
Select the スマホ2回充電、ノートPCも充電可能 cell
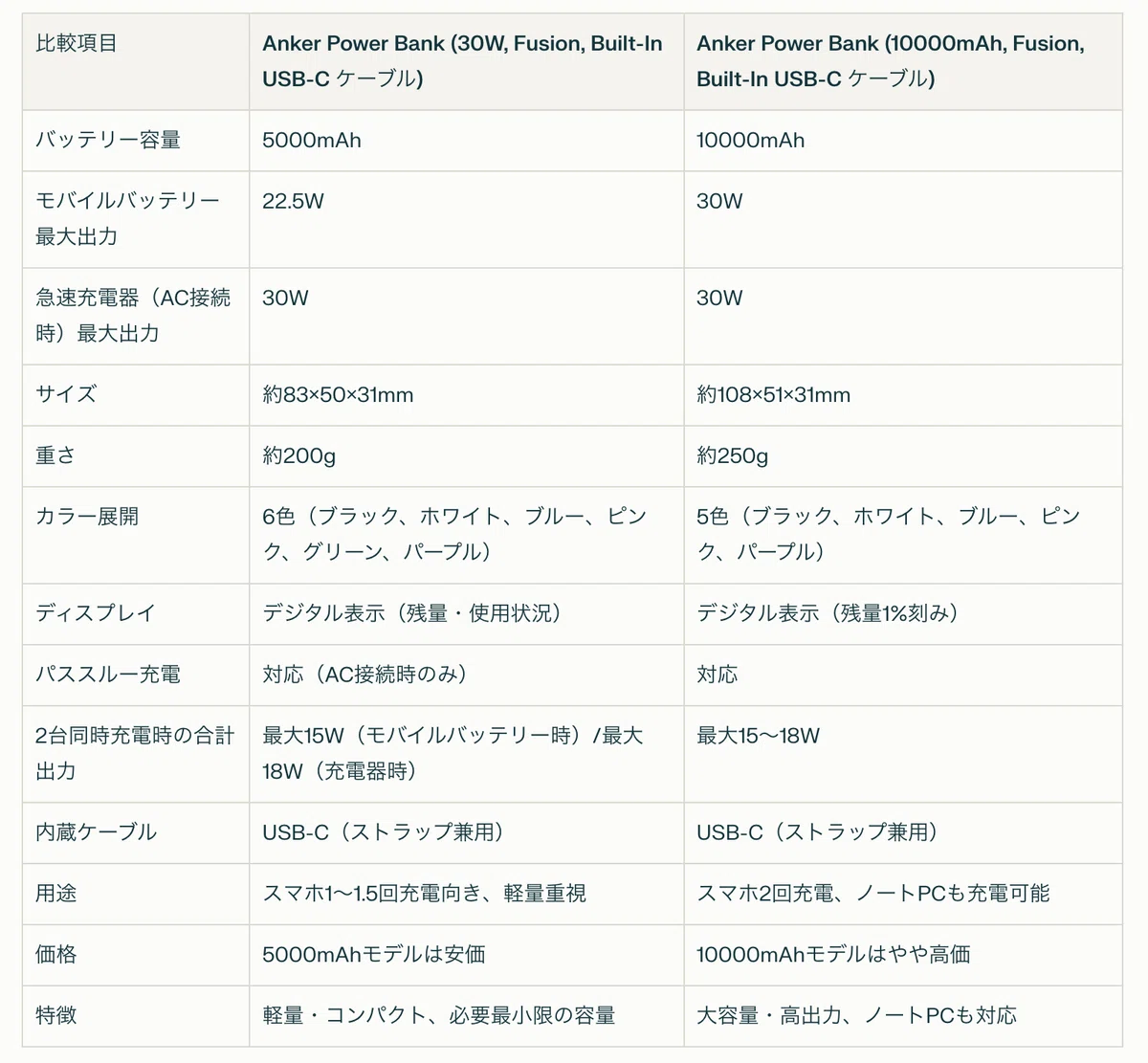point(903,894)
